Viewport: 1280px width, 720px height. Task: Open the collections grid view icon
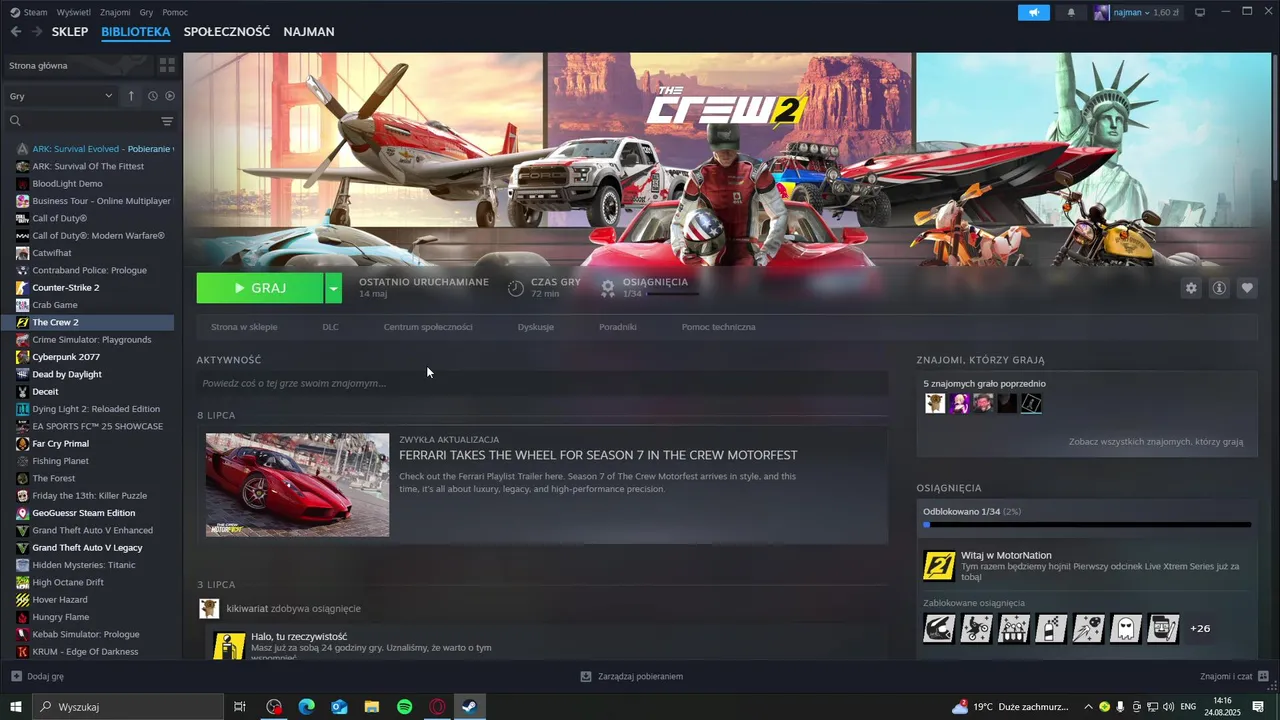[x=167, y=65]
